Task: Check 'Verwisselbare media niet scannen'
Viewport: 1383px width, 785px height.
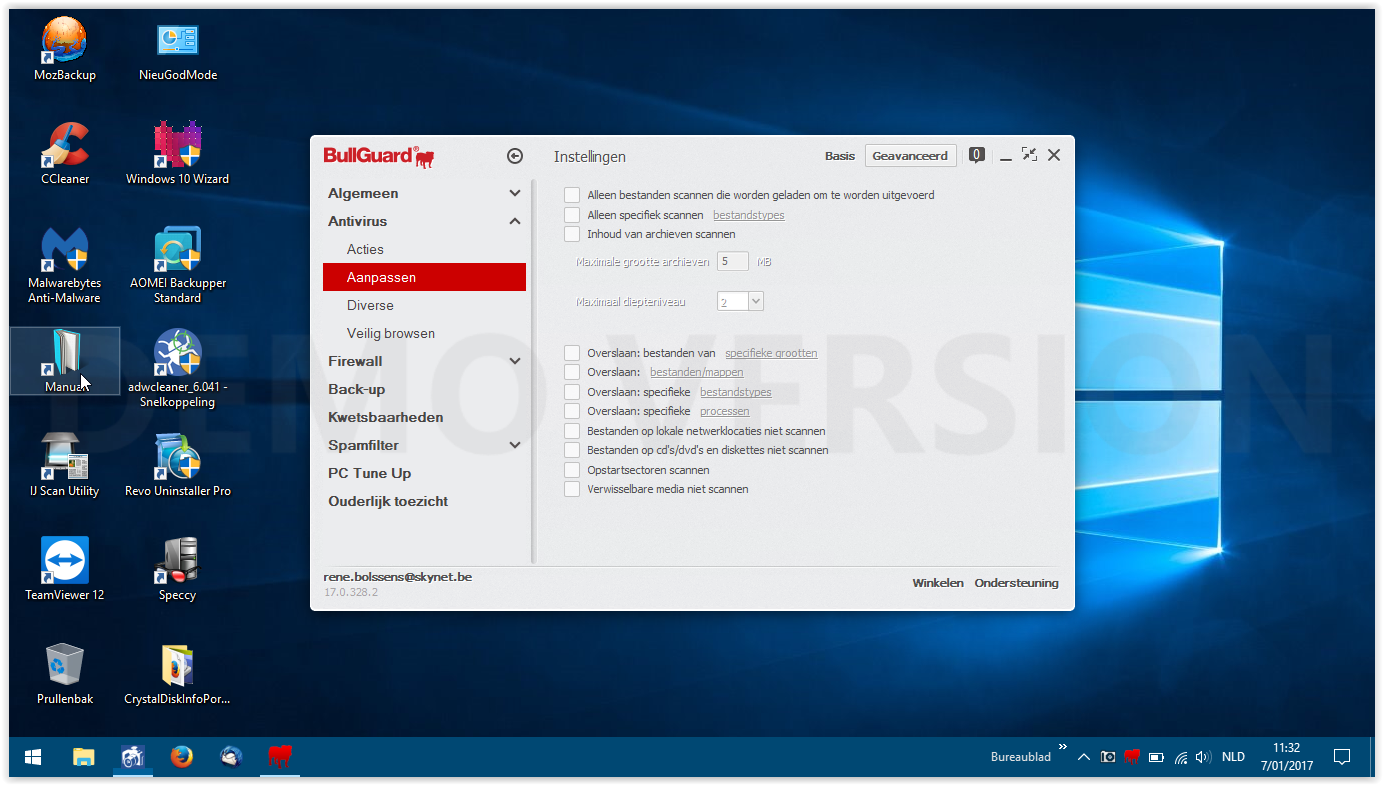Action: tap(572, 489)
